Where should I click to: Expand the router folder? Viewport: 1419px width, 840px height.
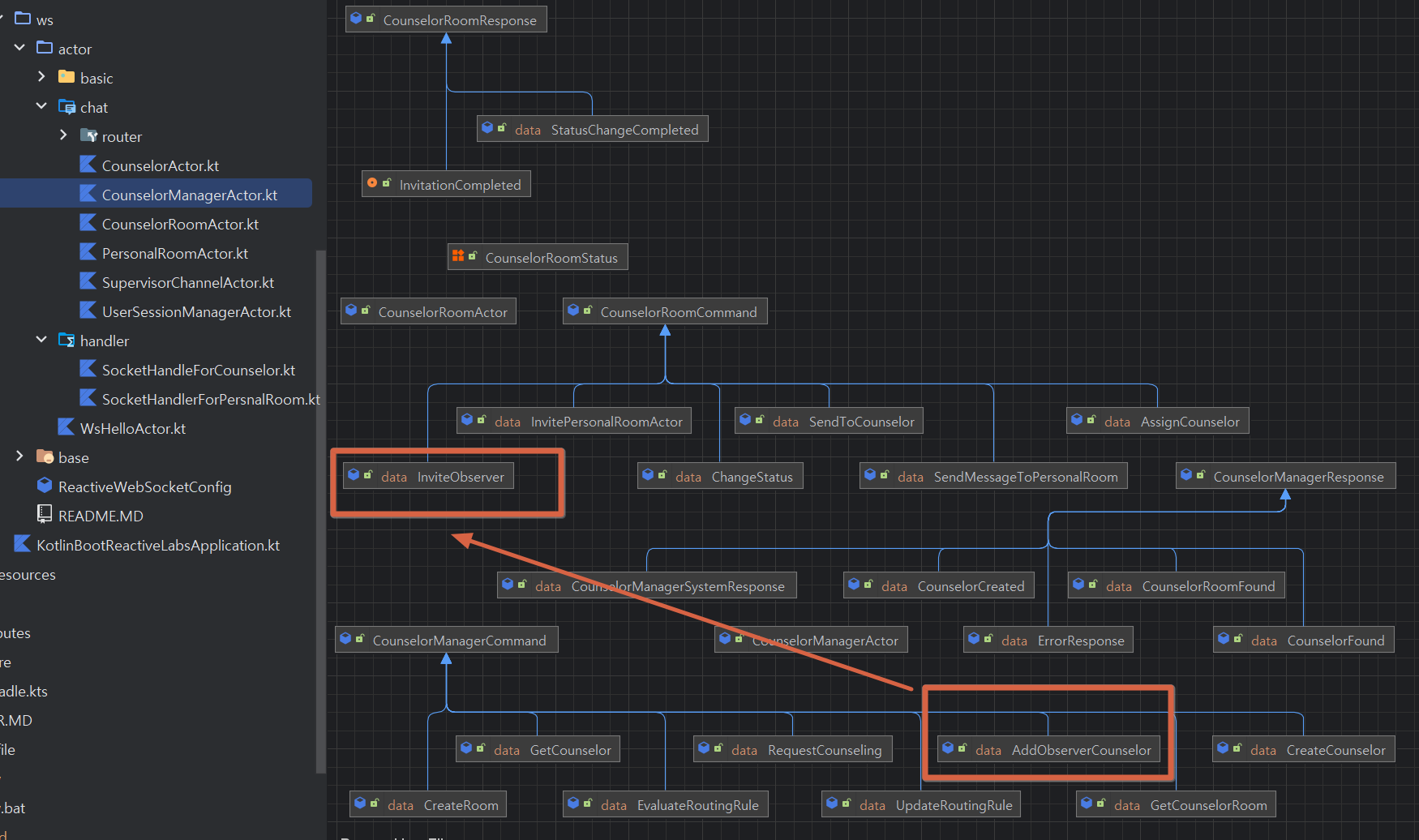pos(63,136)
